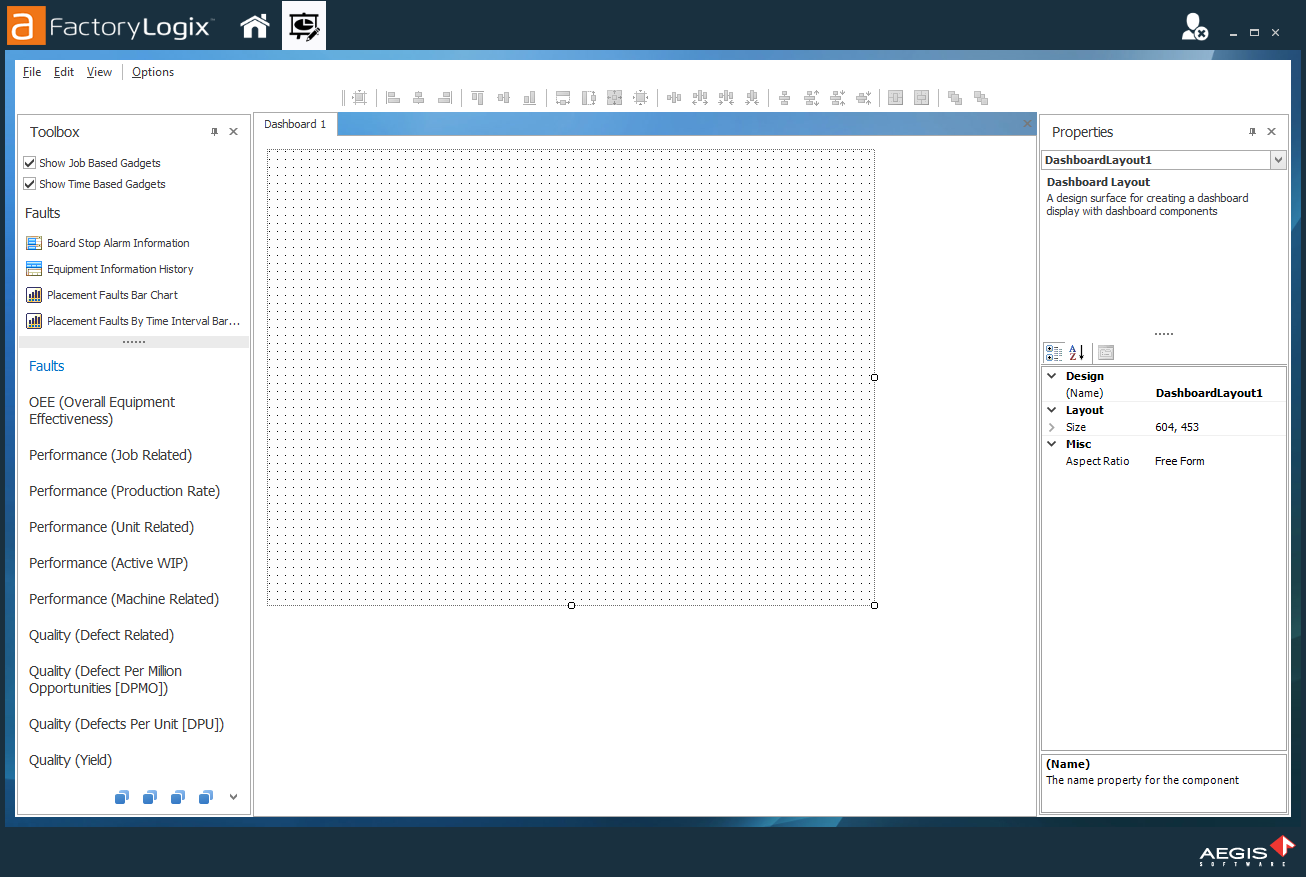Switch Properties panel to alphabetical sorting

[x=1077, y=352]
